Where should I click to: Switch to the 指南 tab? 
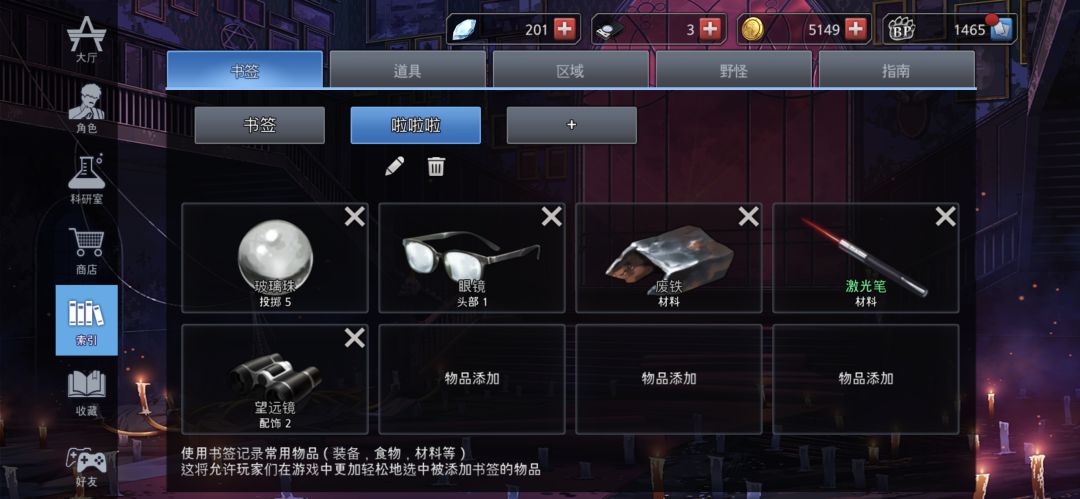(x=897, y=70)
